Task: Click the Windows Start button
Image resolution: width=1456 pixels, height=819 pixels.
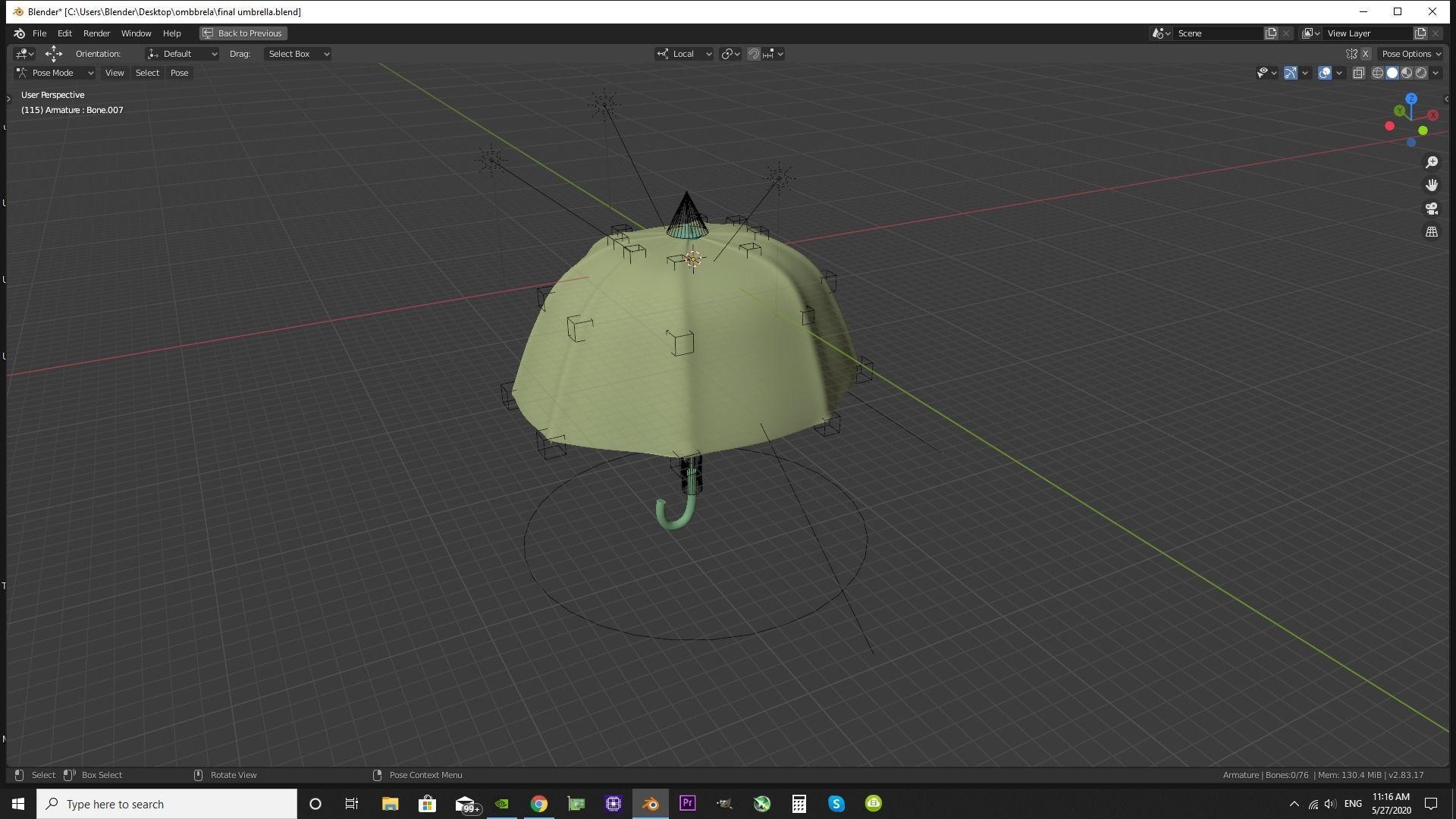Action: coord(18,804)
